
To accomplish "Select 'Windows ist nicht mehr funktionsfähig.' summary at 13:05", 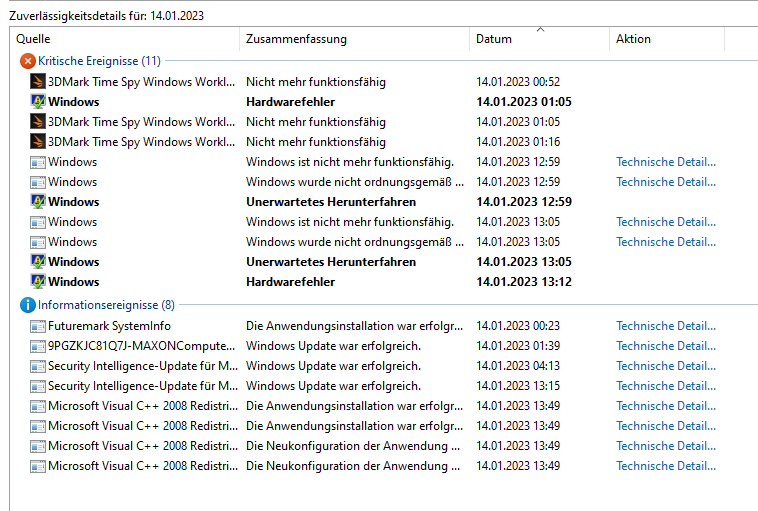I will tap(350, 222).
